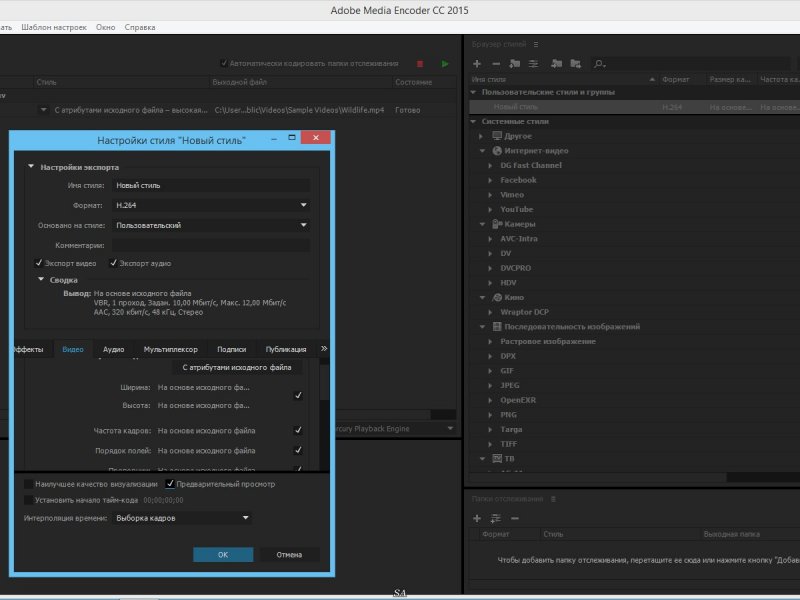Select the Новый стиль preset row

point(635,107)
